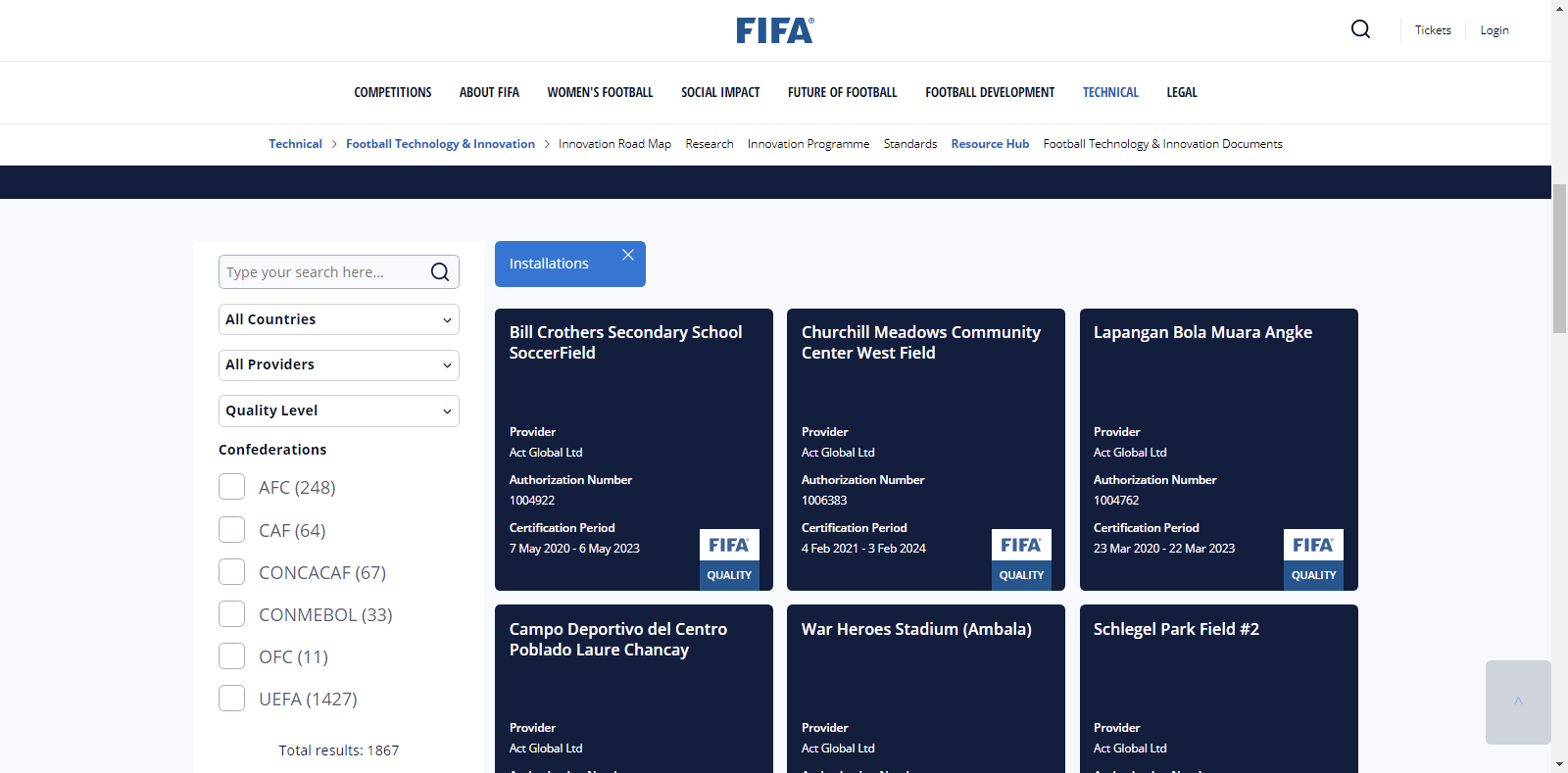Tick the UEFA confederation checkbox

coord(232,699)
